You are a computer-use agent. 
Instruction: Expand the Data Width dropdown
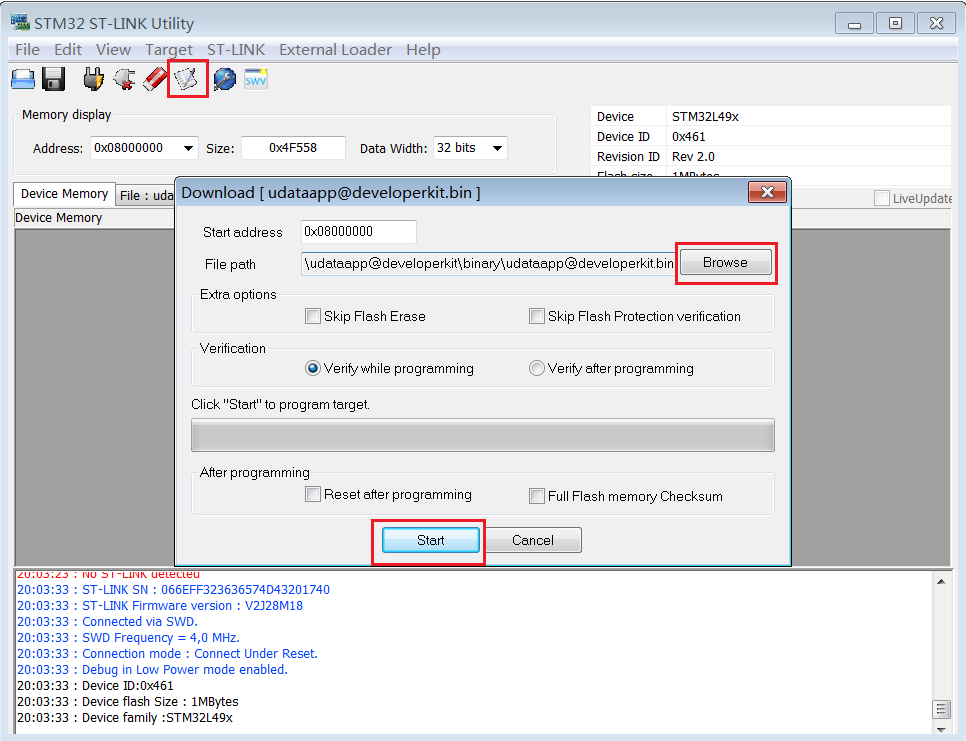(x=497, y=148)
